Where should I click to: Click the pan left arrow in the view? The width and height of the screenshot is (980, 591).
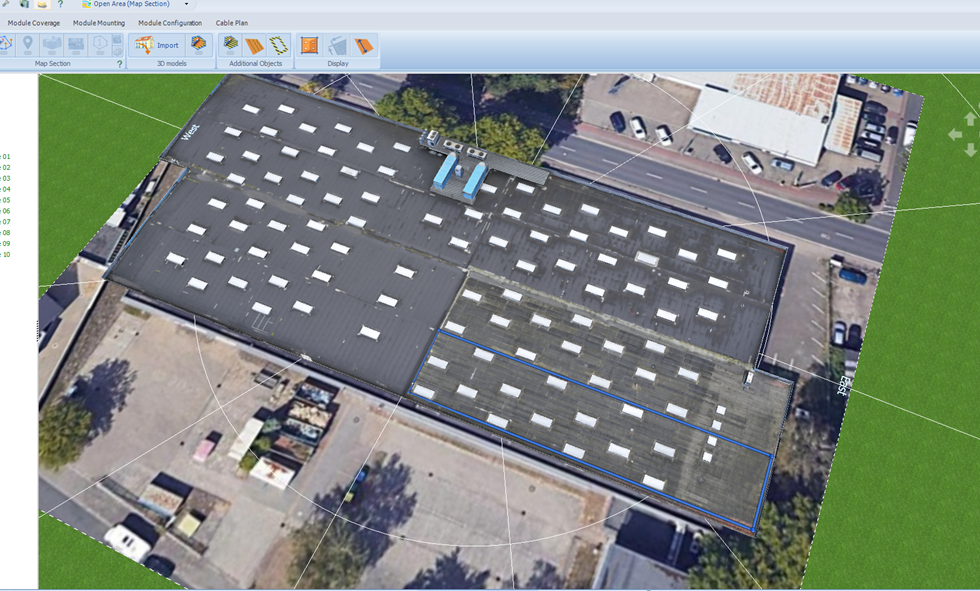tap(955, 134)
